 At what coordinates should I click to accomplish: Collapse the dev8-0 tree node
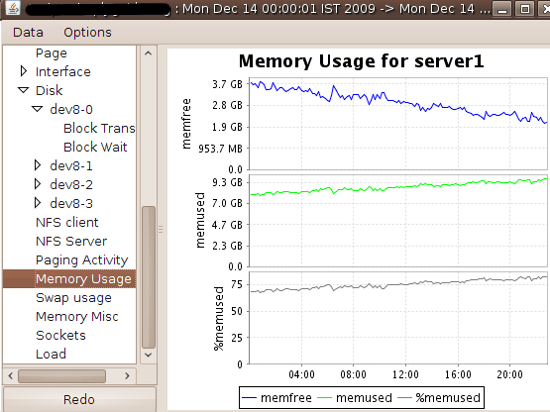coord(38,109)
